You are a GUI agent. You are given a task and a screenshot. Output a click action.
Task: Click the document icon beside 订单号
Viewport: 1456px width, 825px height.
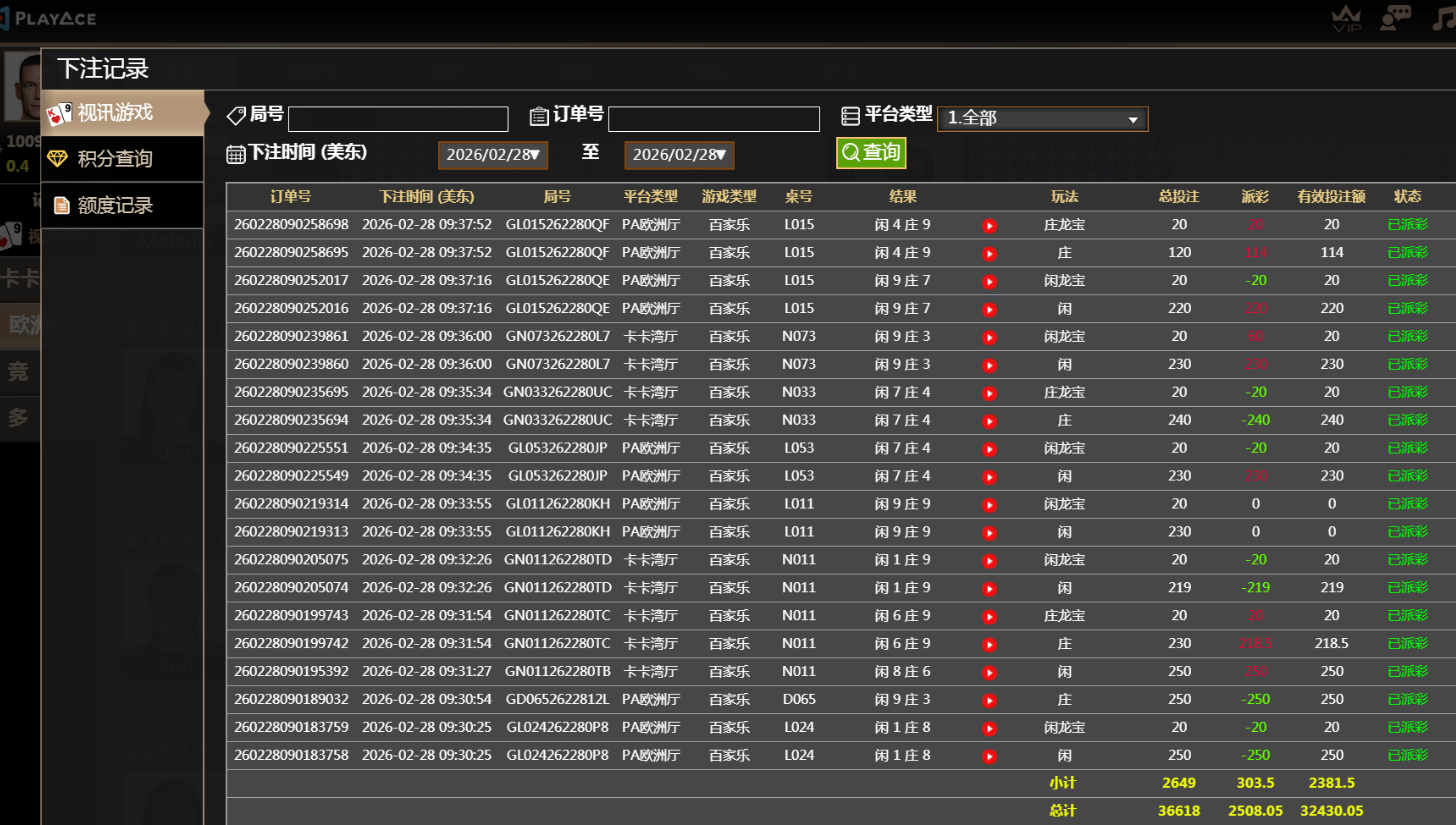[539, 117]
